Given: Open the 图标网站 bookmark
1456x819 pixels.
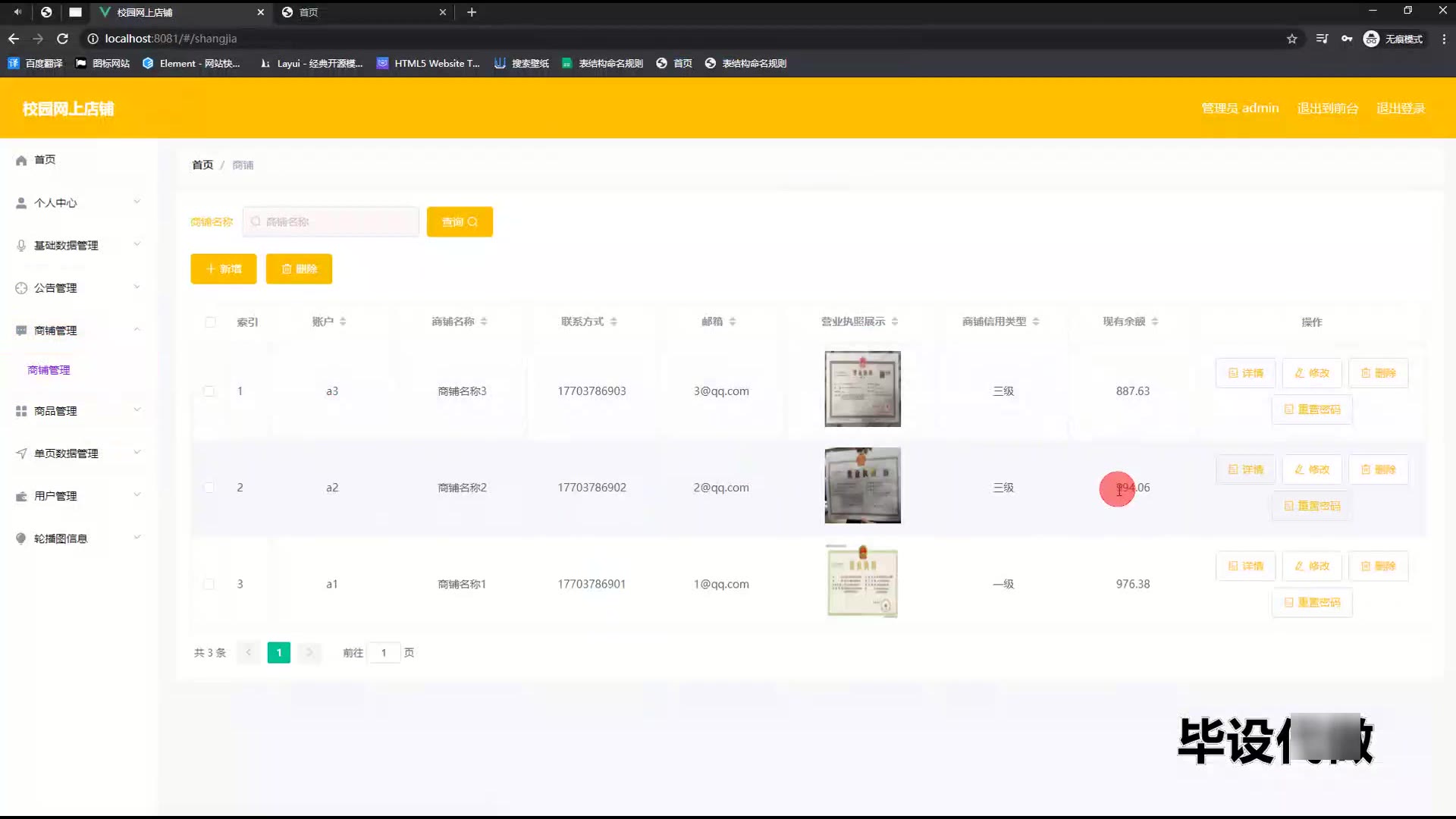Looking at the screenshot, I should (x=103, y=64).
